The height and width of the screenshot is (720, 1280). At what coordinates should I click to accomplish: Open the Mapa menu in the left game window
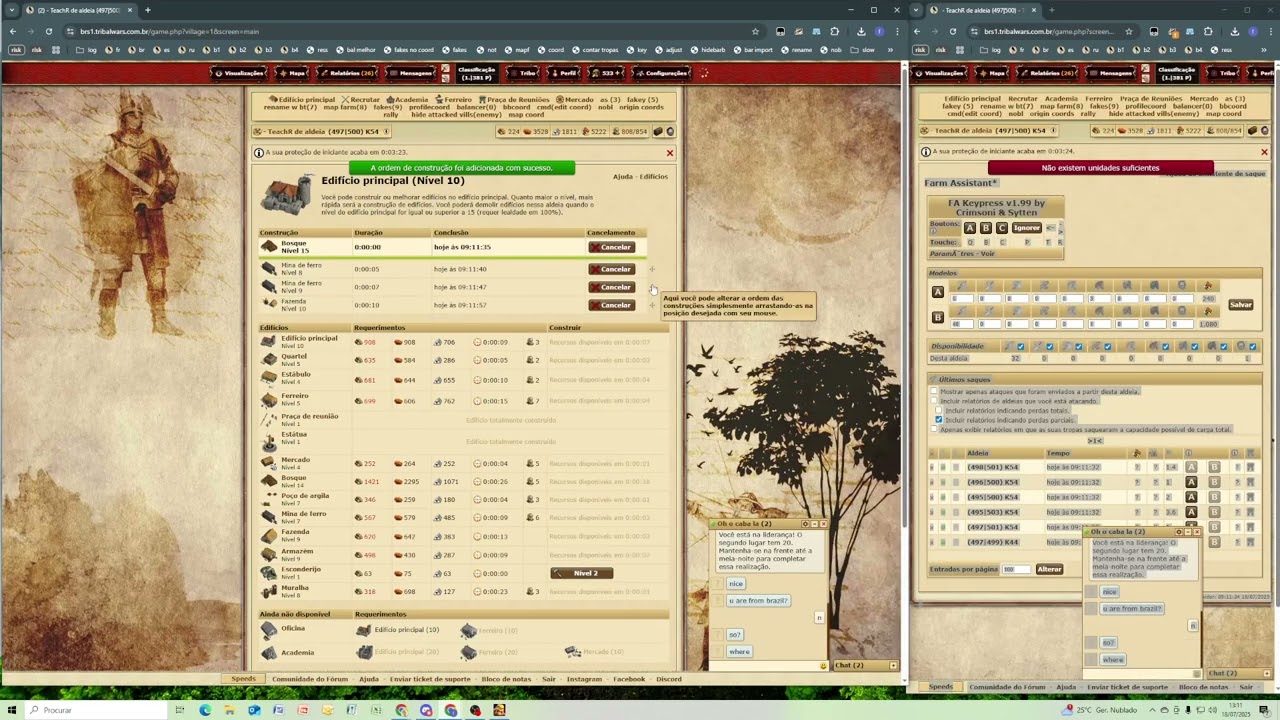click(x=292, y=73)
